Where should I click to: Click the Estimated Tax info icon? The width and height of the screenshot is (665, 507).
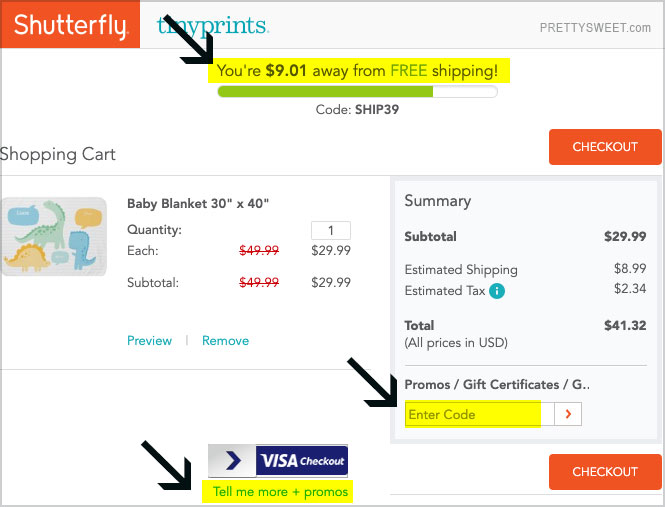pyautogui.click(x=497, y=291)
